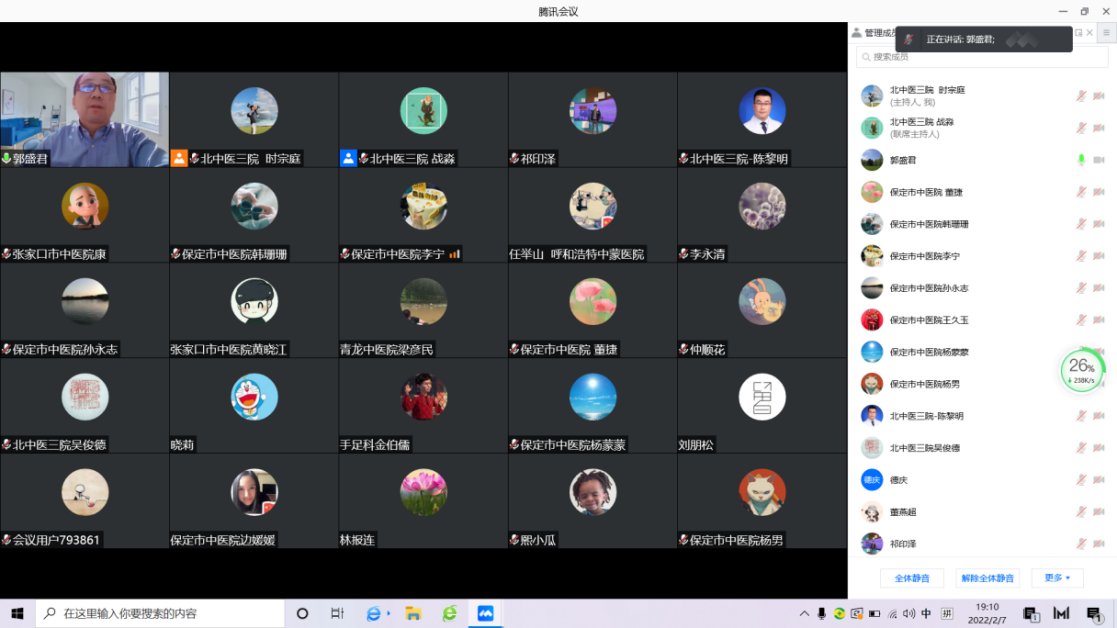Click camera icon beside 祁印泽 in member list
The image size is (1117, 628).
(x=1099, y=544)
